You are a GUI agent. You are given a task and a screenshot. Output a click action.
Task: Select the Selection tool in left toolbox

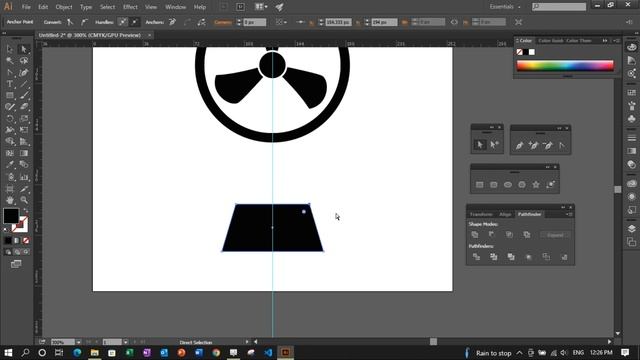[10, 49]
